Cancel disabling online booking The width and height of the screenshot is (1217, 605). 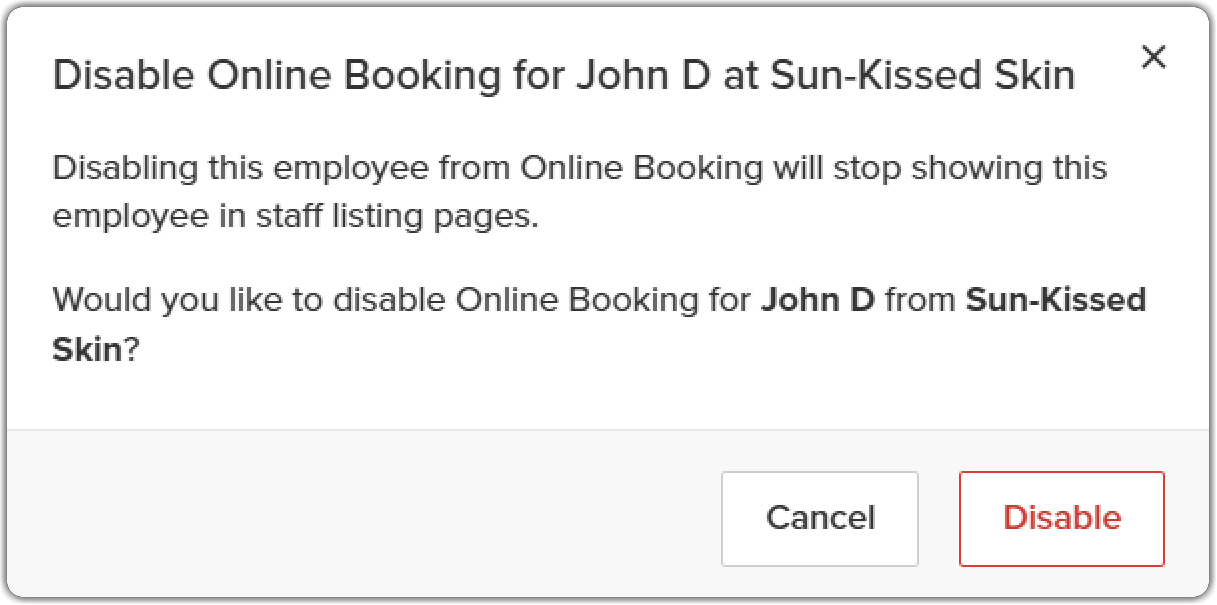(x=820, y=518)
